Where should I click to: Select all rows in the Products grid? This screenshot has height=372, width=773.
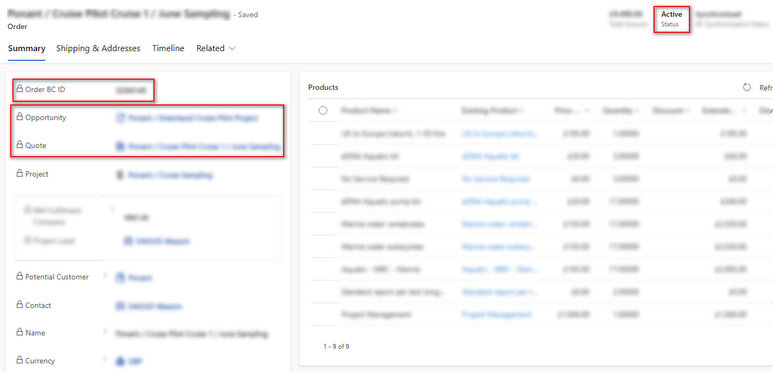(x=323, y=110)
